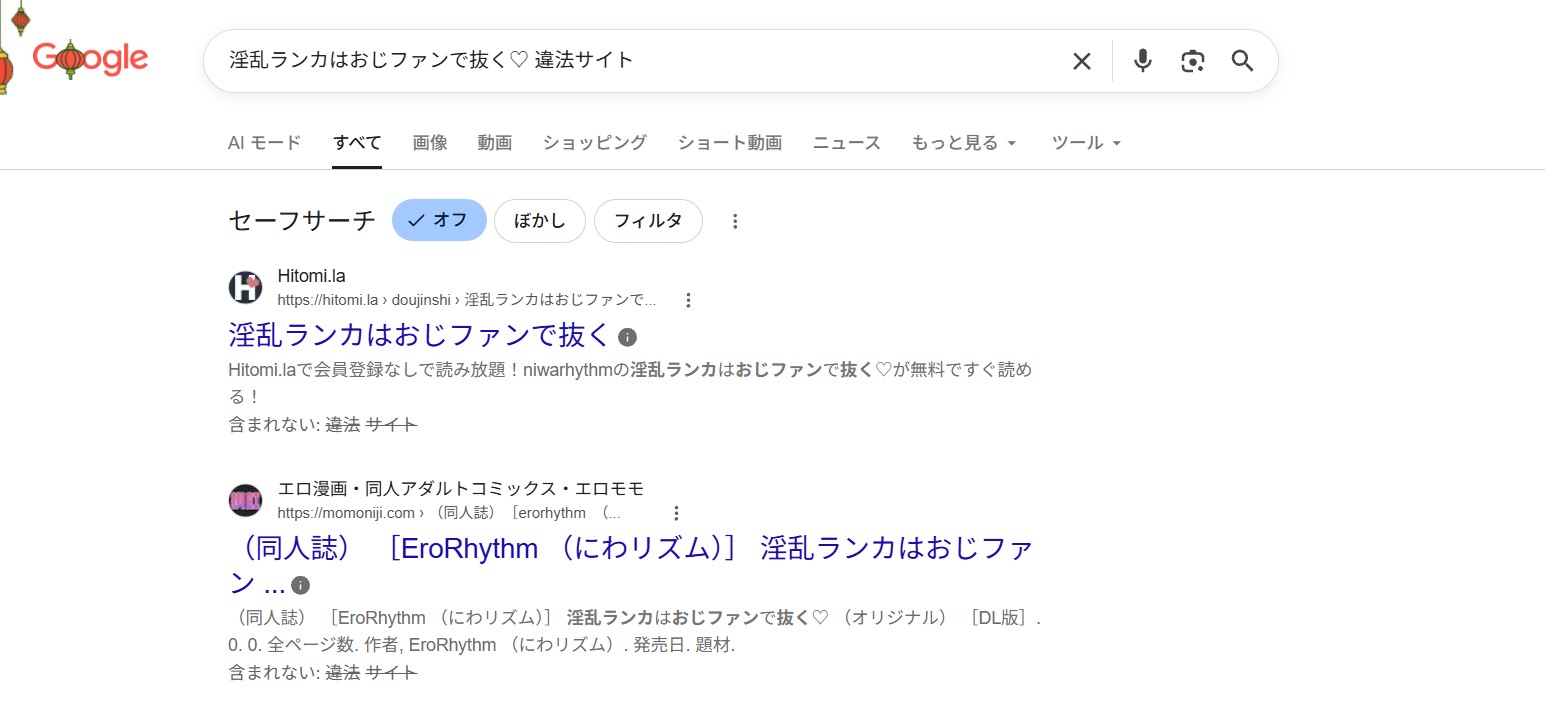This screenshot has width=1545, height=710.
Task: Switch to the 動画 tab
Action: pyautogui.click(x=495, y=143)
